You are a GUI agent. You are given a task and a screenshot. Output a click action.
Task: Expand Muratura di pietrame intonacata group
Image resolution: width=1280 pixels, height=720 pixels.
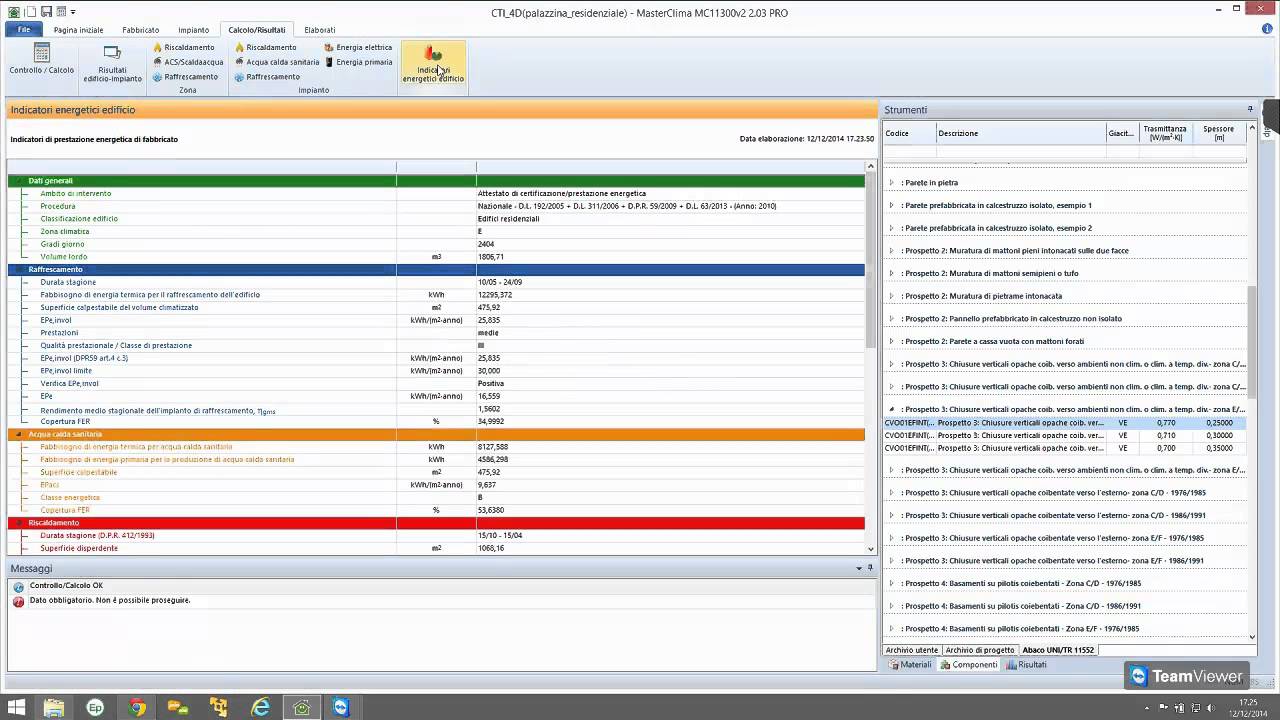pyautogui.click(x=891, y=296)
